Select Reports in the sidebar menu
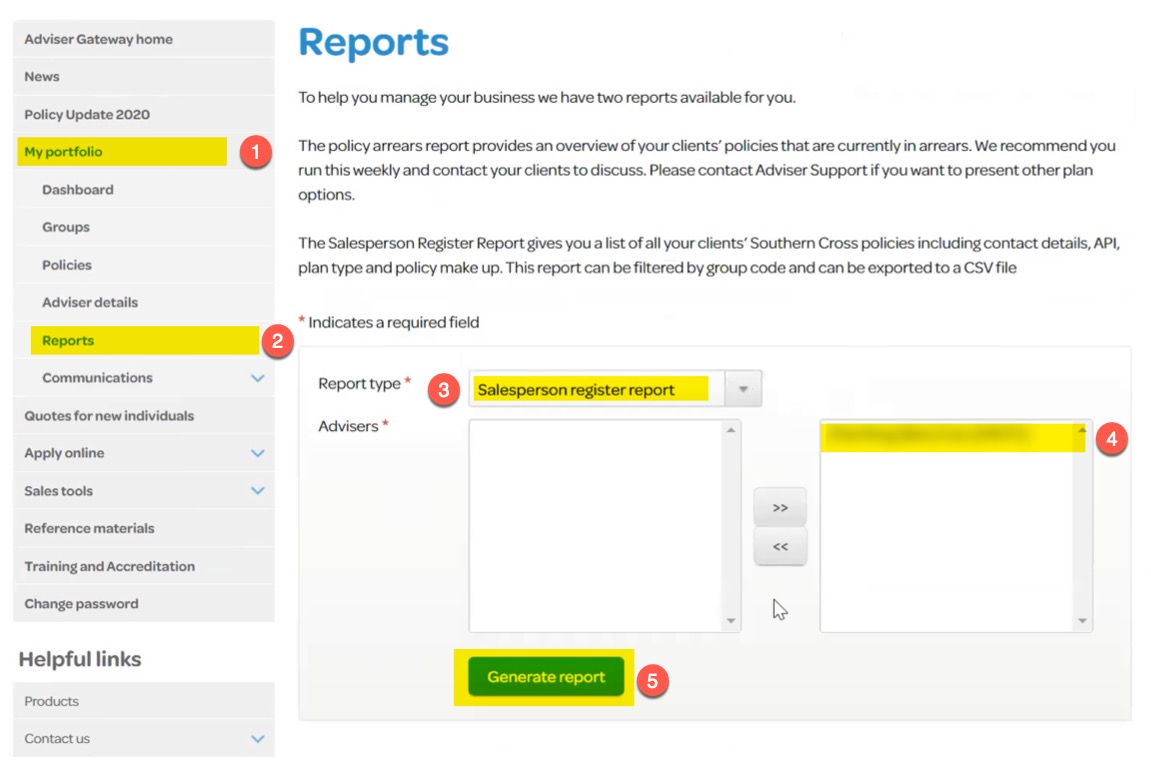The height and width of the screenshot is (768, 1151). click(68, 341)
